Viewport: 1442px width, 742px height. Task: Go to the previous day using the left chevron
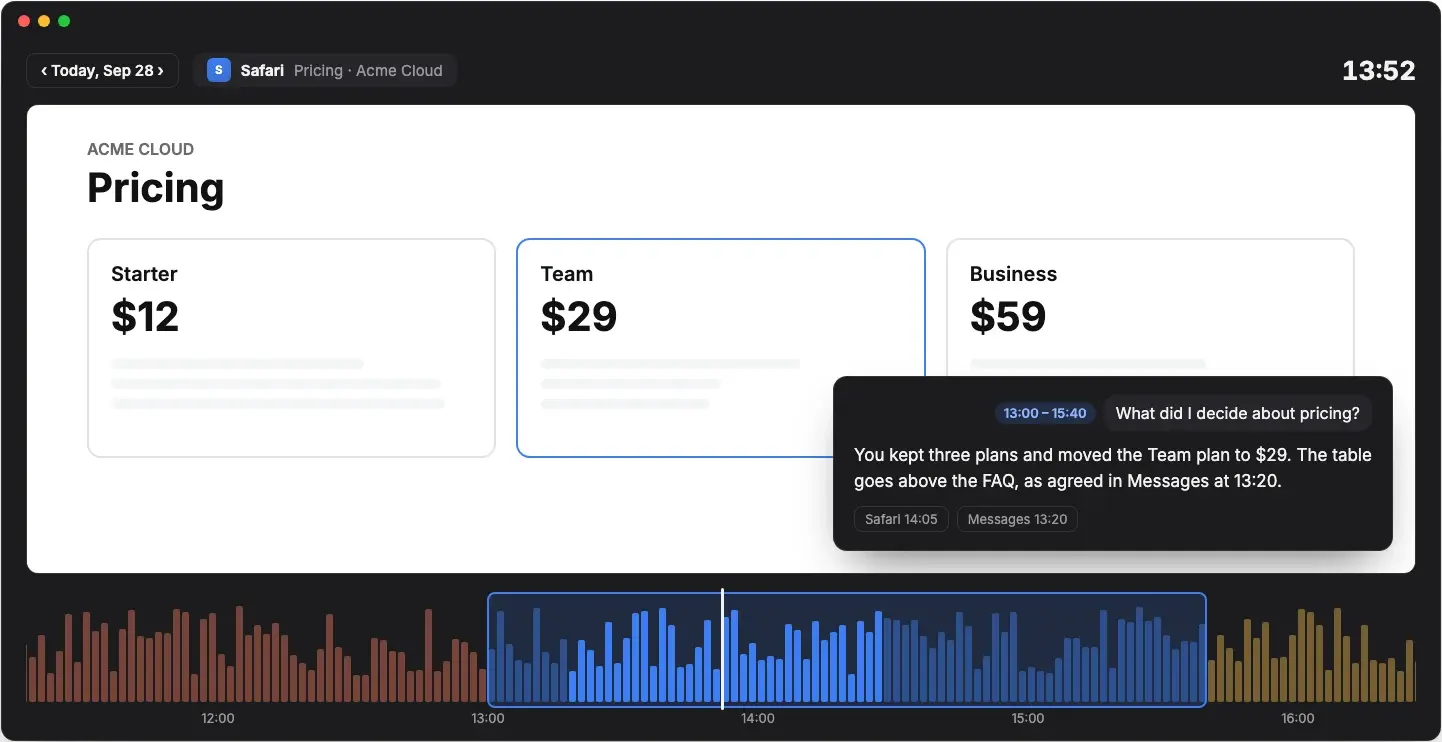44,71
